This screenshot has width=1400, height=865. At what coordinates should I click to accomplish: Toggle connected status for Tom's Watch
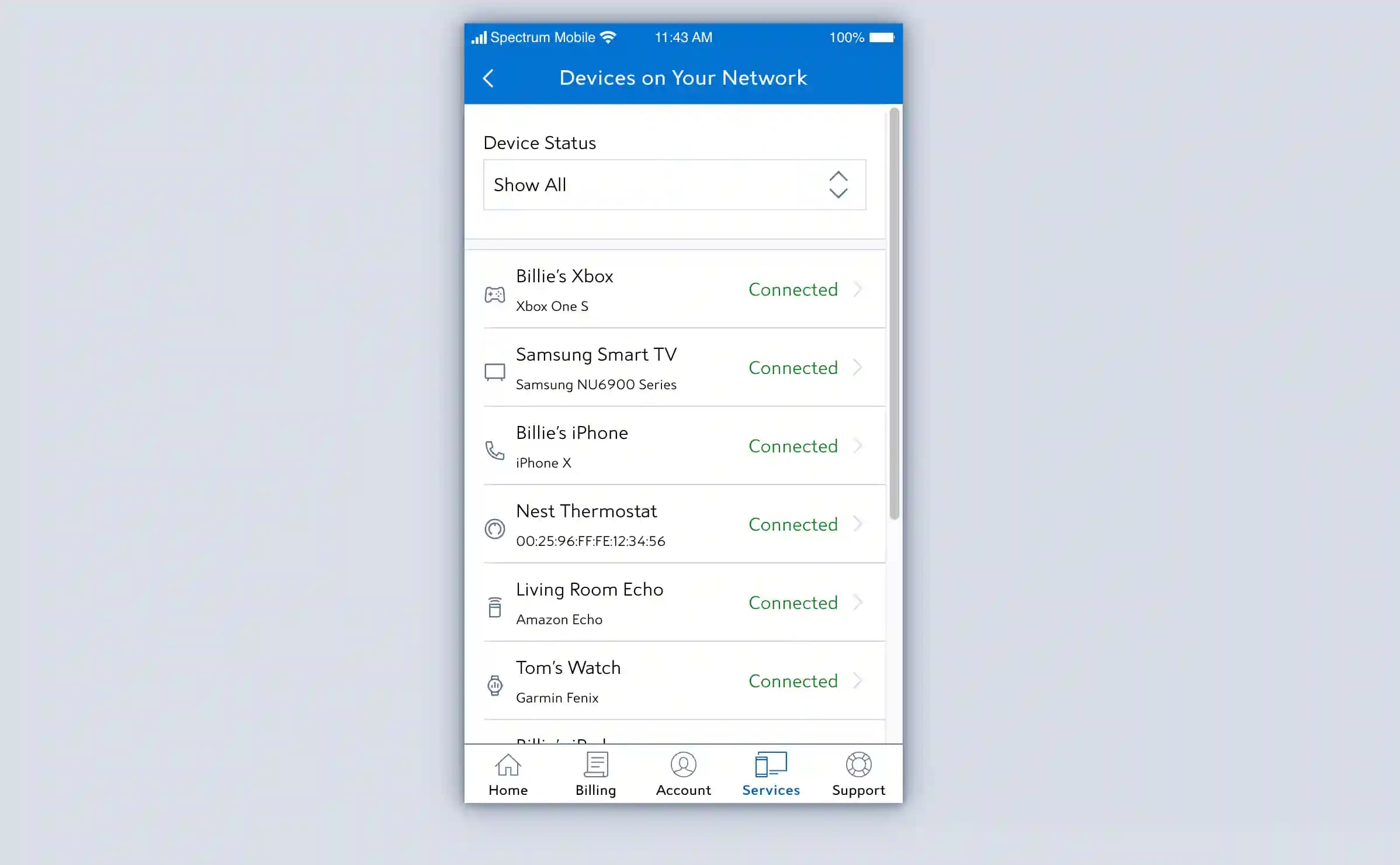tap(794, 681)
